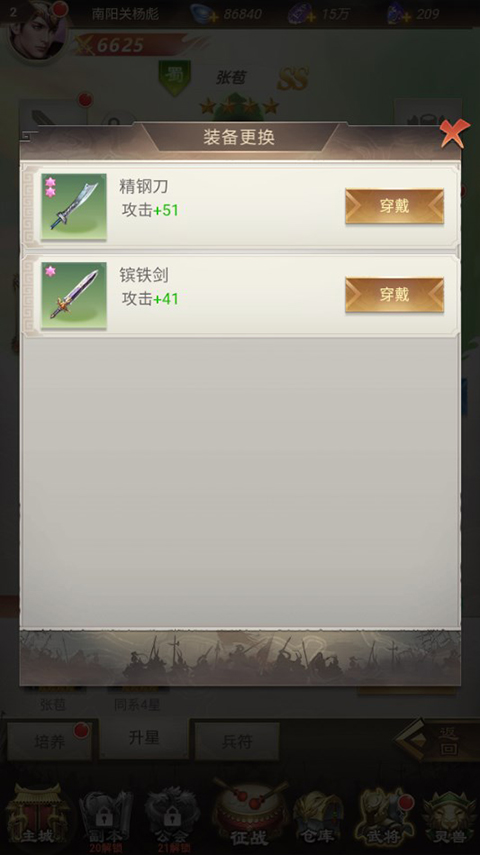Select the 镔铁剑 sword icon

(x=74, y=295)
